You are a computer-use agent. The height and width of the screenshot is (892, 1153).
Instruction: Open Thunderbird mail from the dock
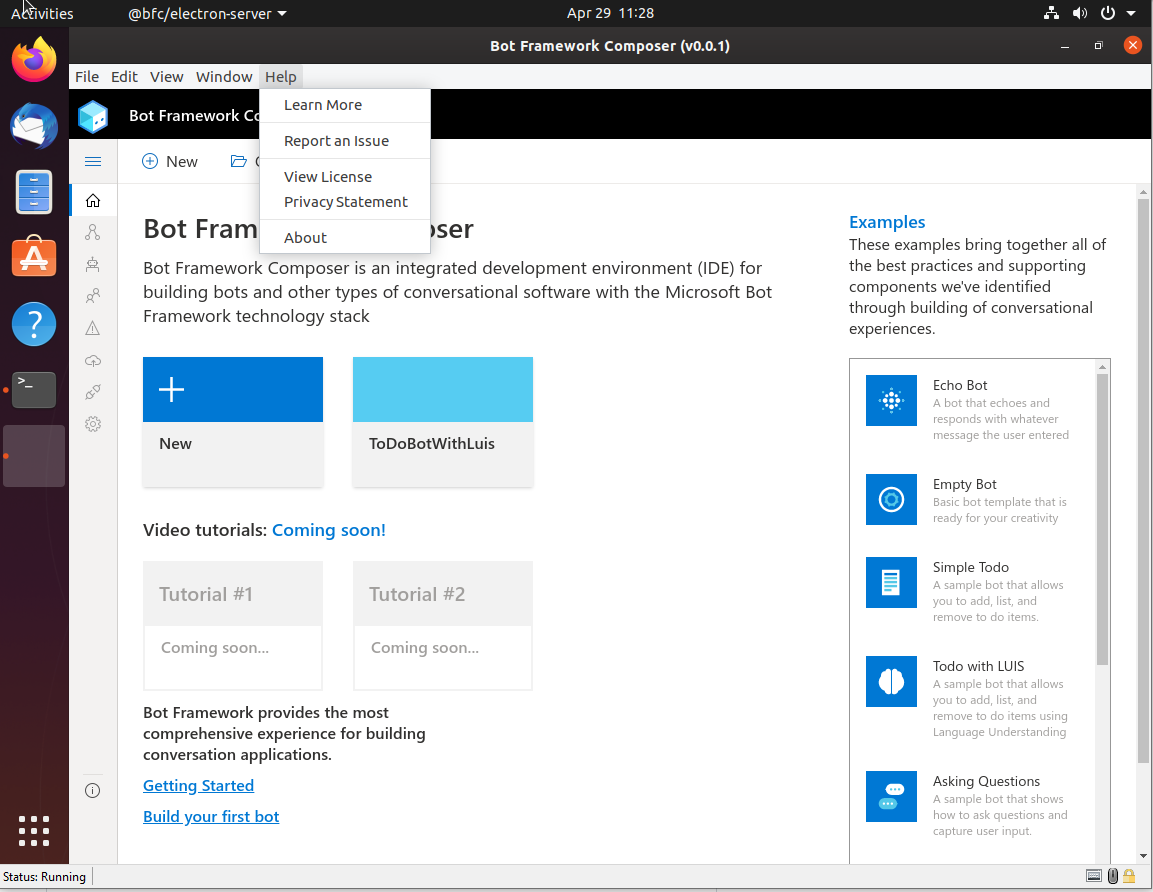[34, 126]
